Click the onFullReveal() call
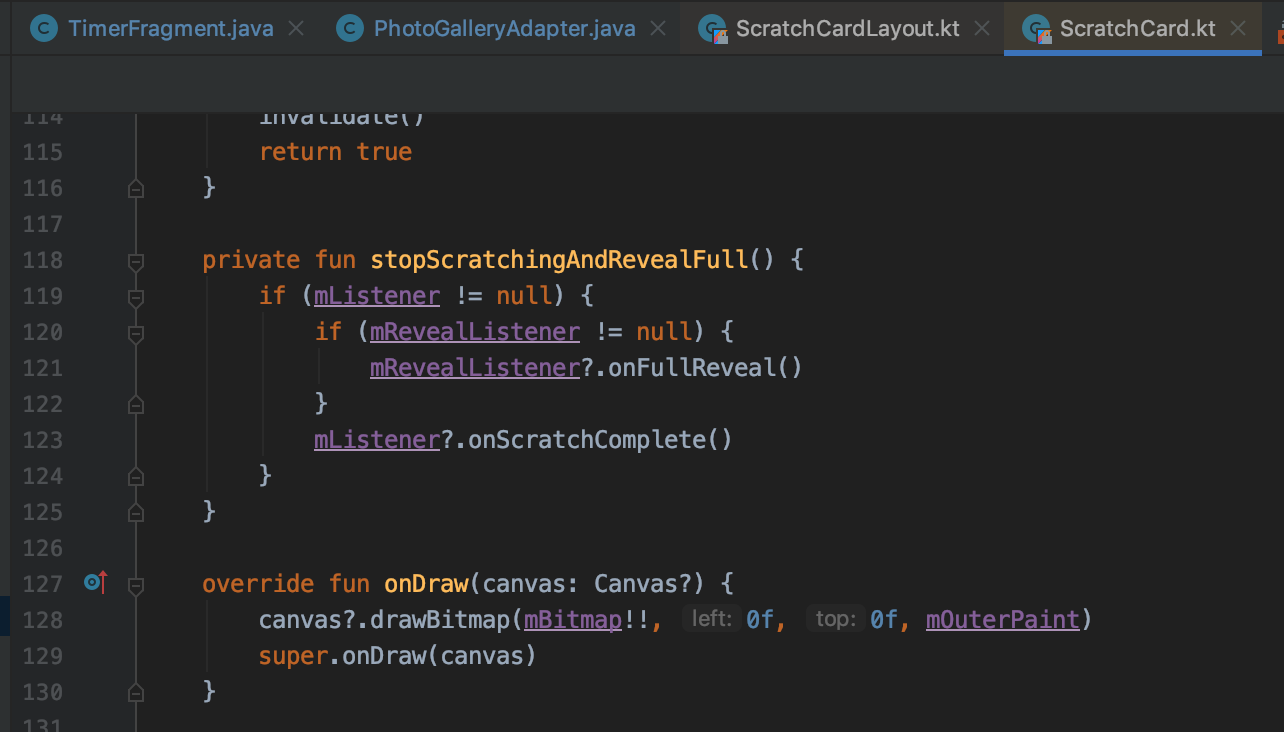 (705, 368)
